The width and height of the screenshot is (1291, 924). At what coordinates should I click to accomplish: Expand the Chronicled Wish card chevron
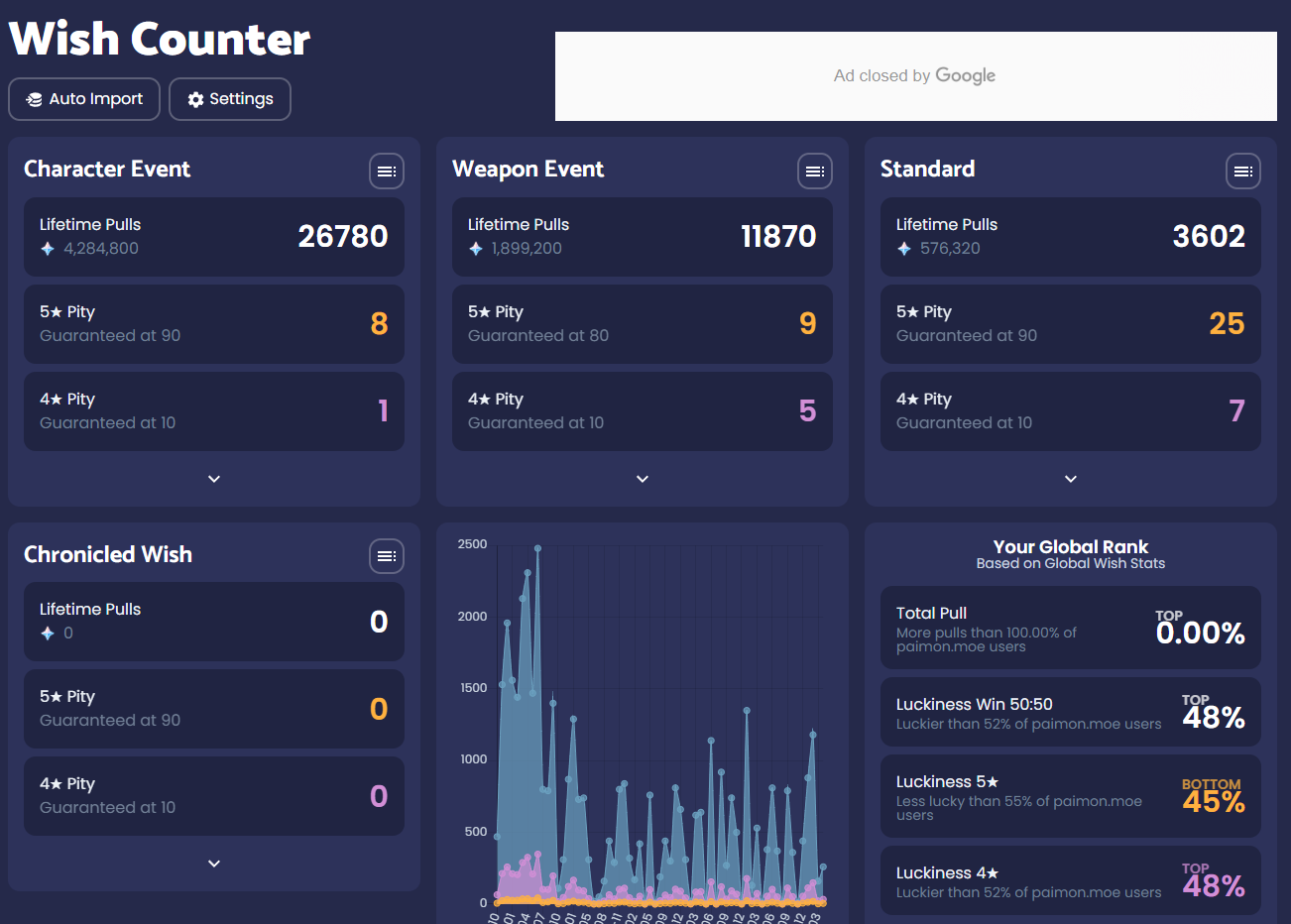pyautogui.click(x=214, y=864)
